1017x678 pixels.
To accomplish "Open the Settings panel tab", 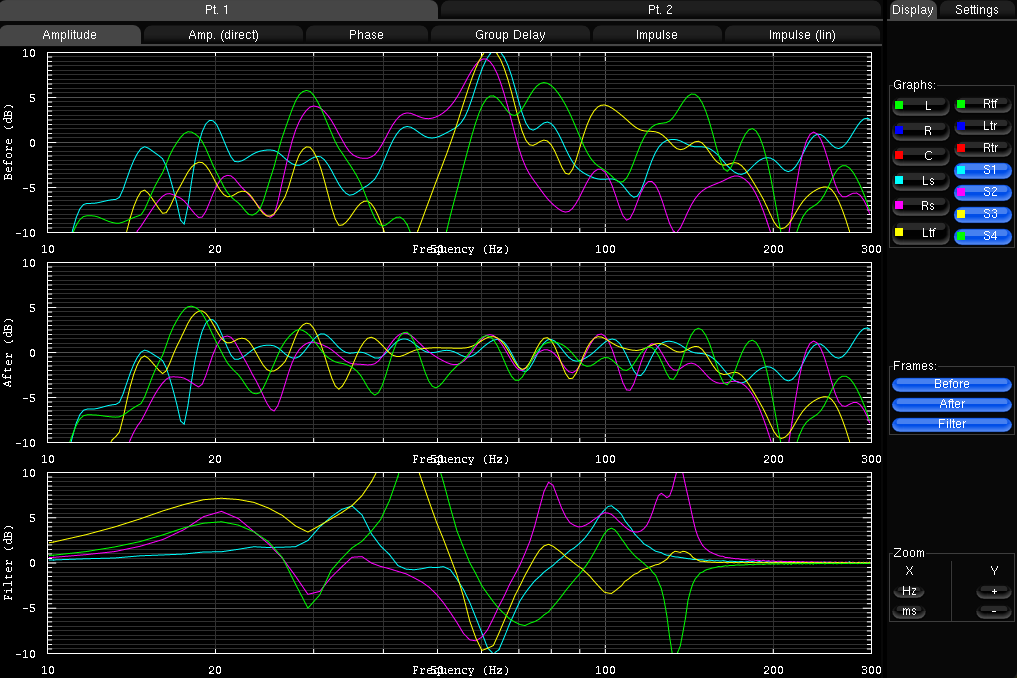I will tap(976, 10).
